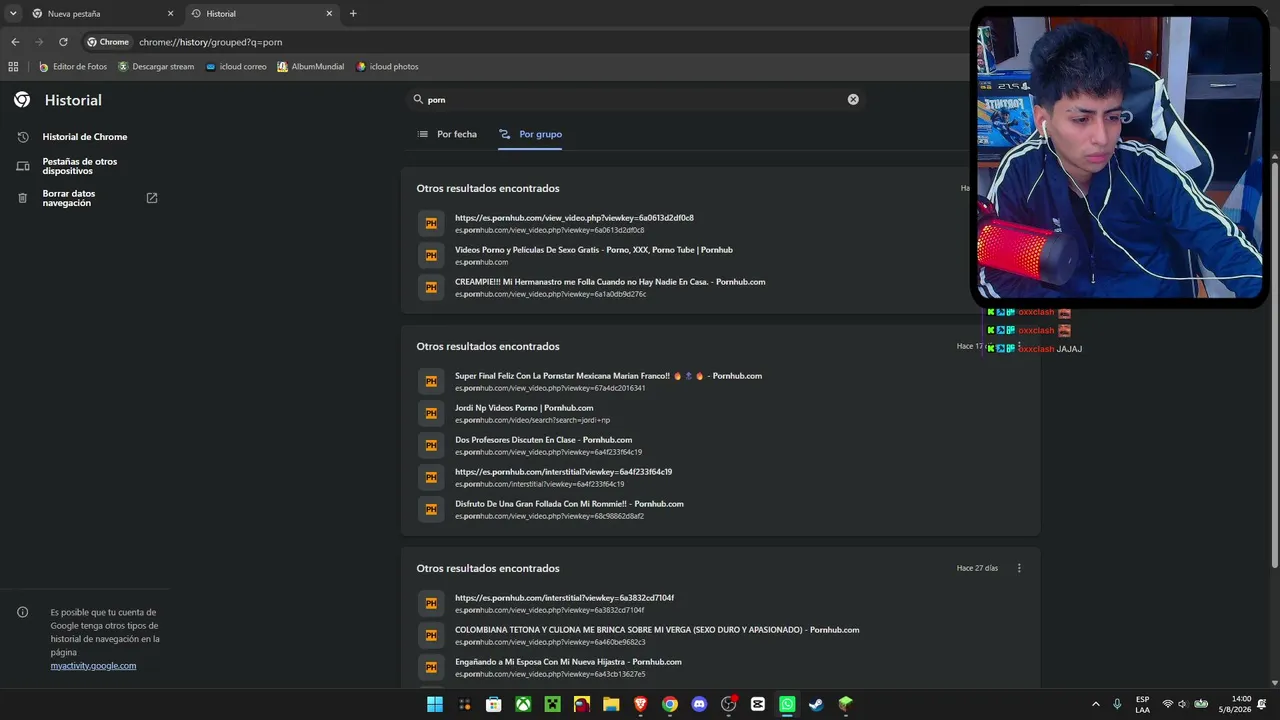This screenshot has width=1280, height=720.
Task: Close the Historial browser tab
Action: pos(329,13)
